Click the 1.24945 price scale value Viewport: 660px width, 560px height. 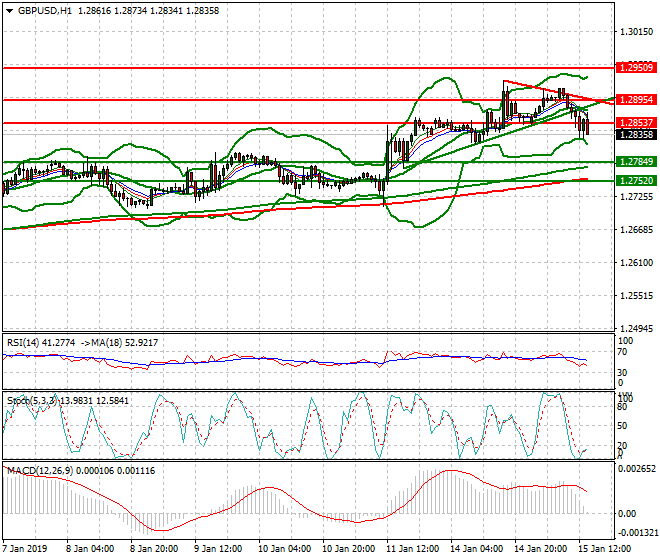click(636, 328)
